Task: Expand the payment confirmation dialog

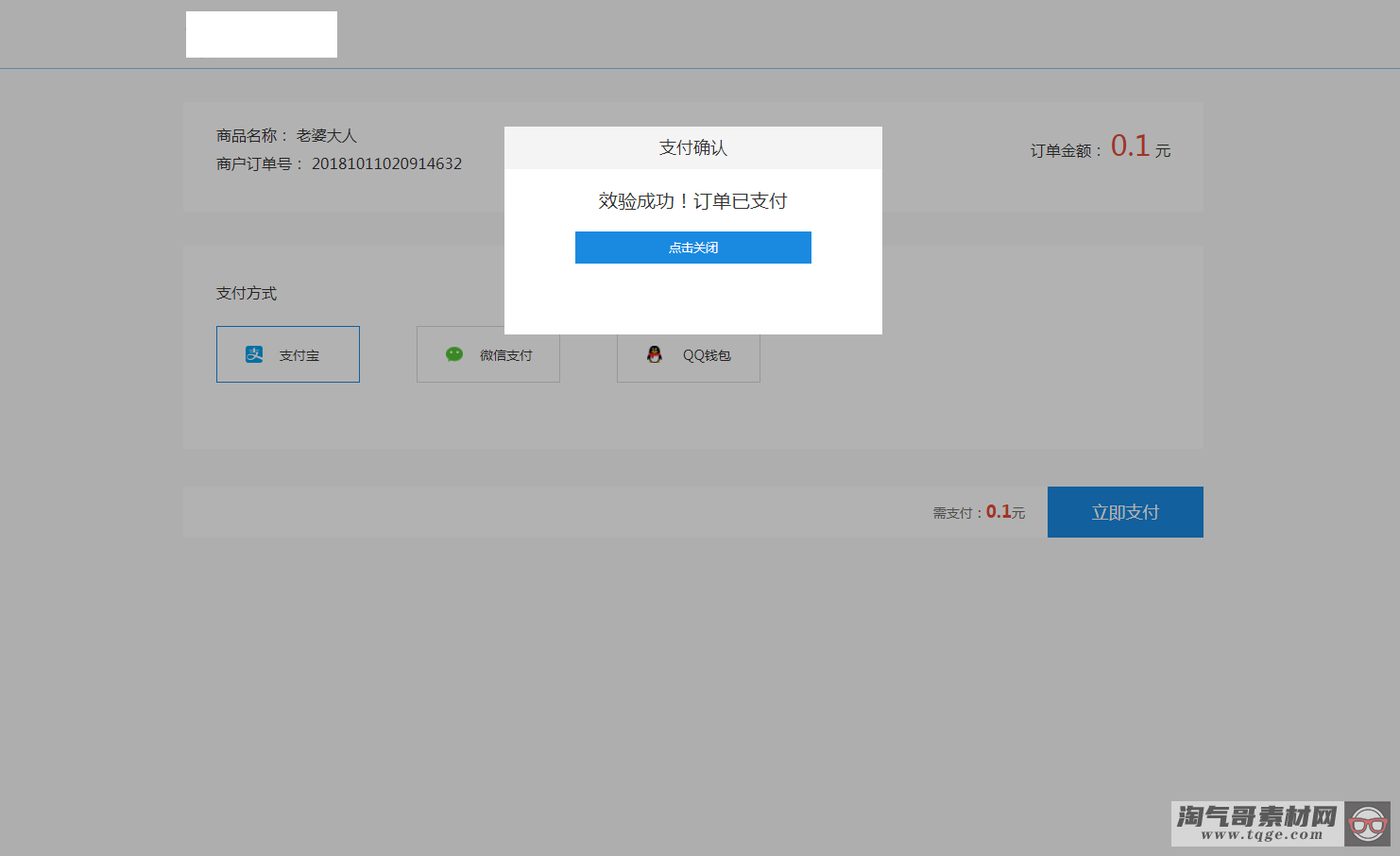Action: (692, 231)
